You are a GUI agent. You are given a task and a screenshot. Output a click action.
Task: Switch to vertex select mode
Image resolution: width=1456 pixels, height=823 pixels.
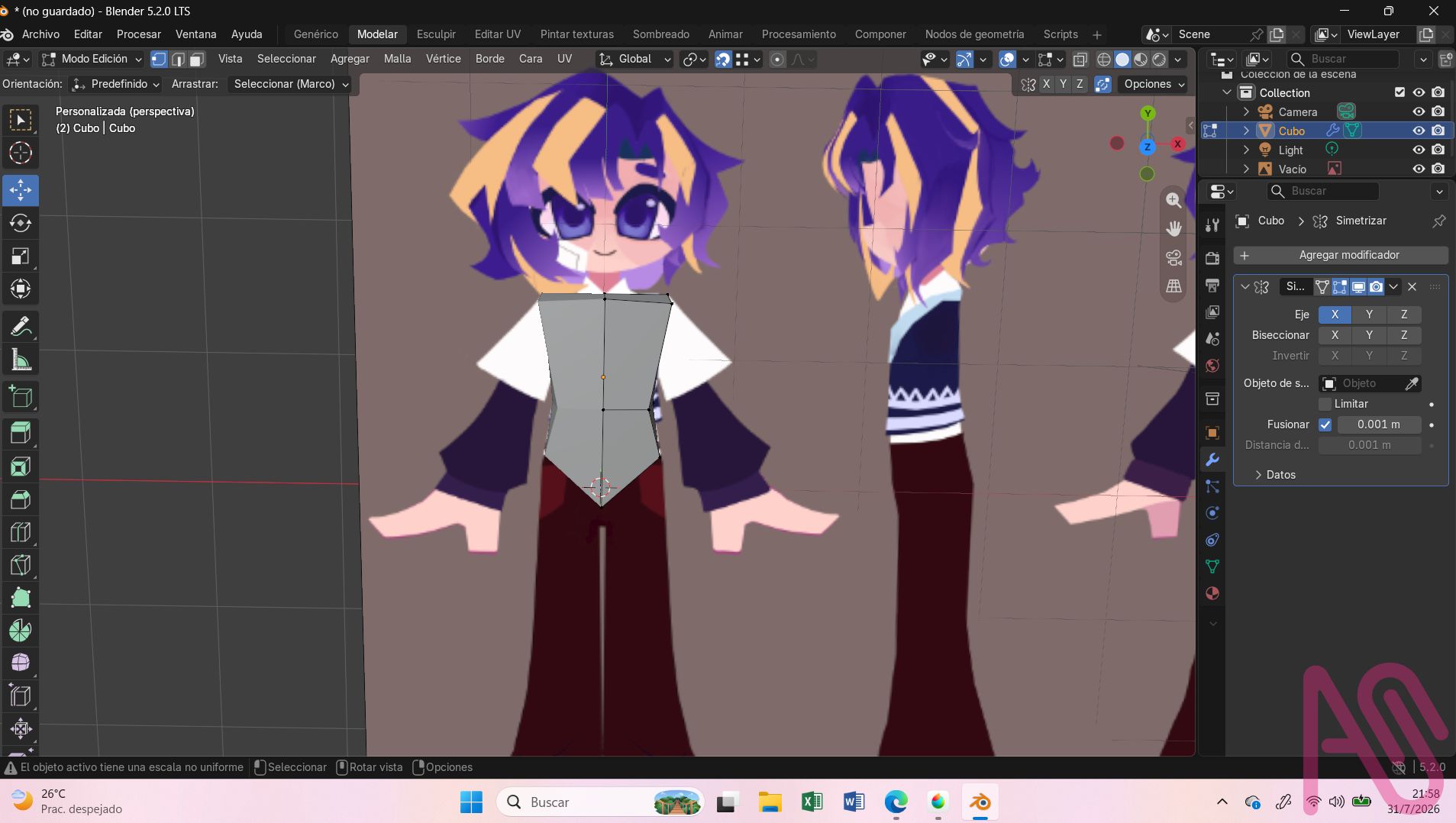(159, 60)
